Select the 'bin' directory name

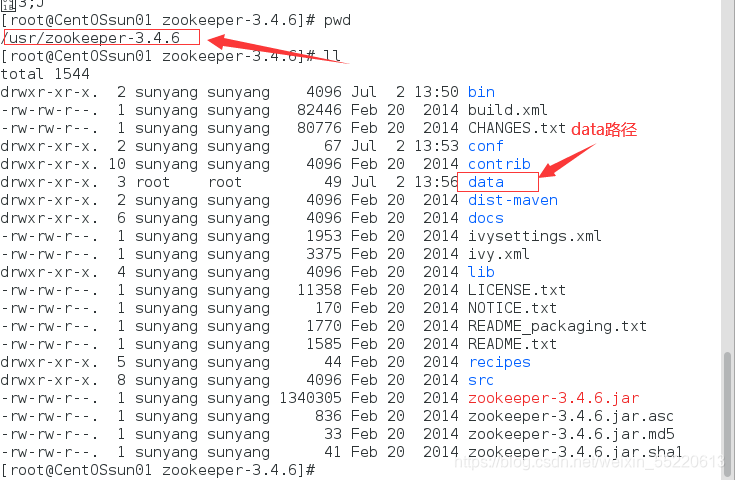click(481, 92)
